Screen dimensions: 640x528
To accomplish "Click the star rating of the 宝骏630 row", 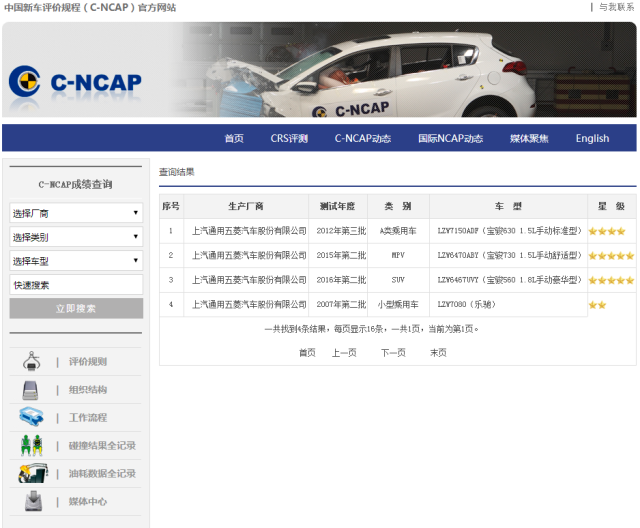I will pyautogui.click(x=607, y=231).
